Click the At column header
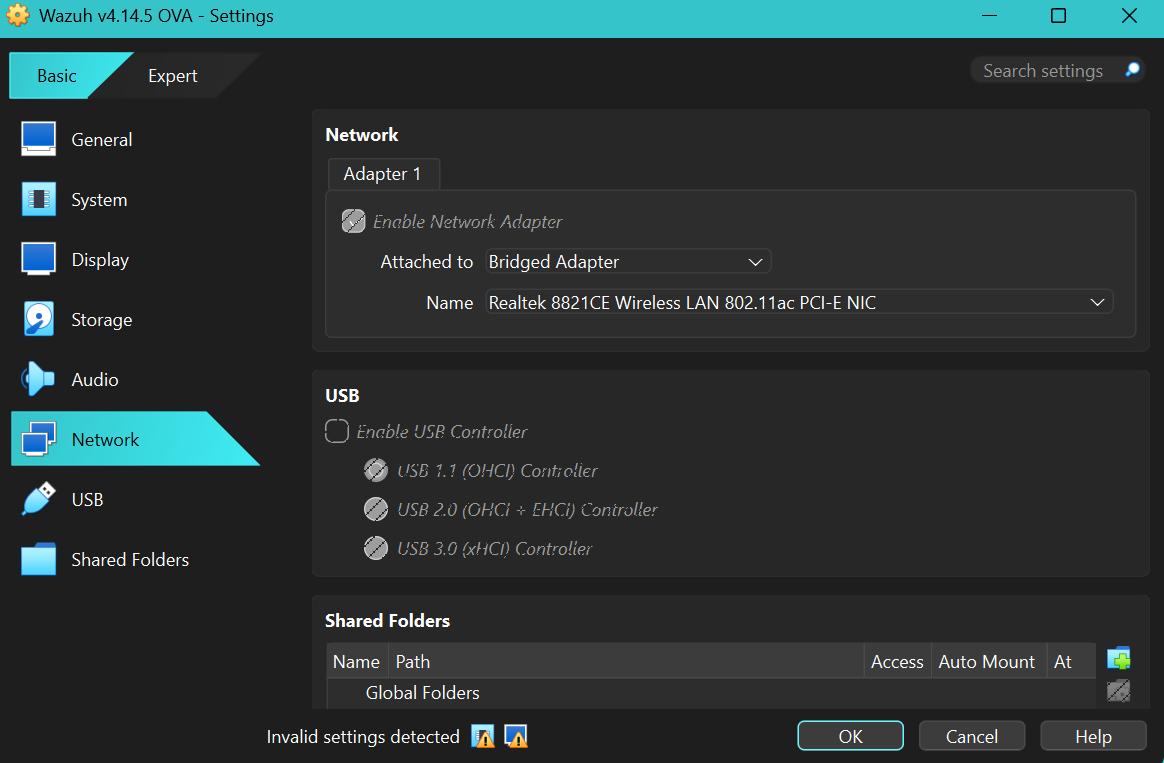 click(1071, 661)
